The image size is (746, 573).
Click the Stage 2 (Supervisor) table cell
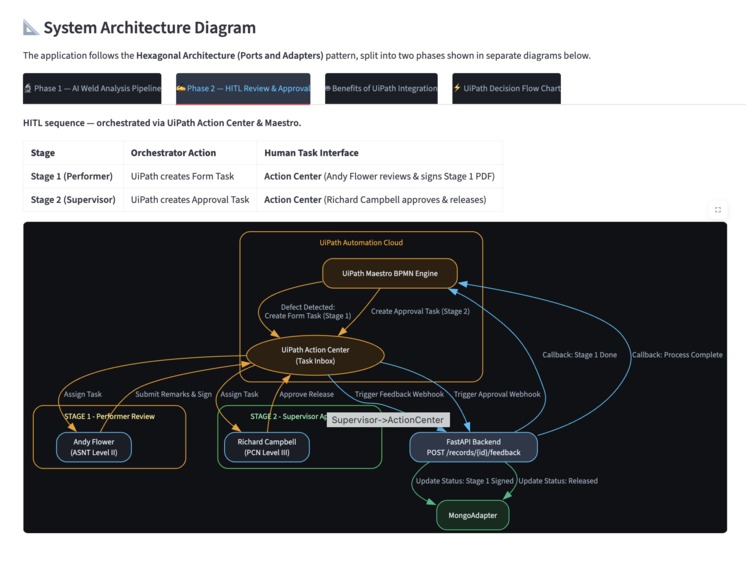click(73, 199)
